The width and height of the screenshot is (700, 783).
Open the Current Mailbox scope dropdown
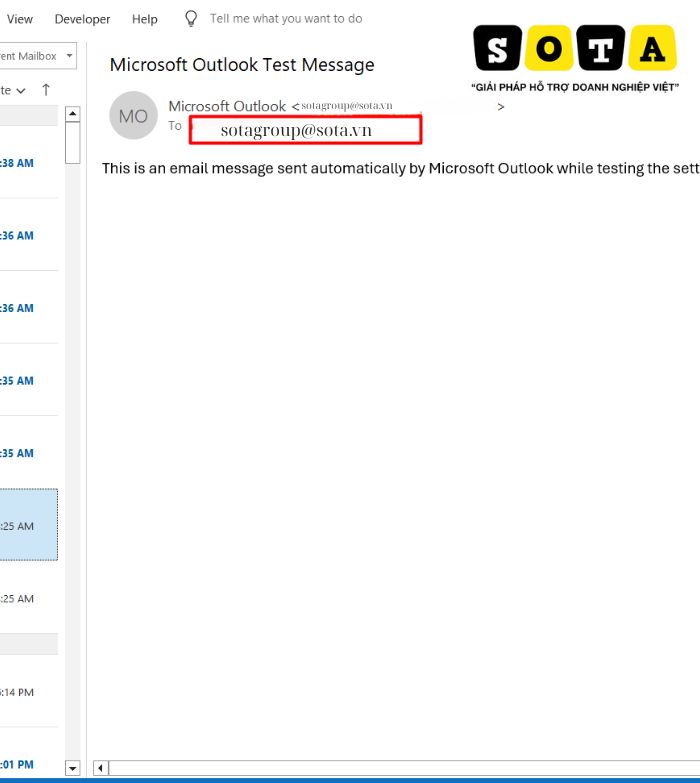pos(69,55)
